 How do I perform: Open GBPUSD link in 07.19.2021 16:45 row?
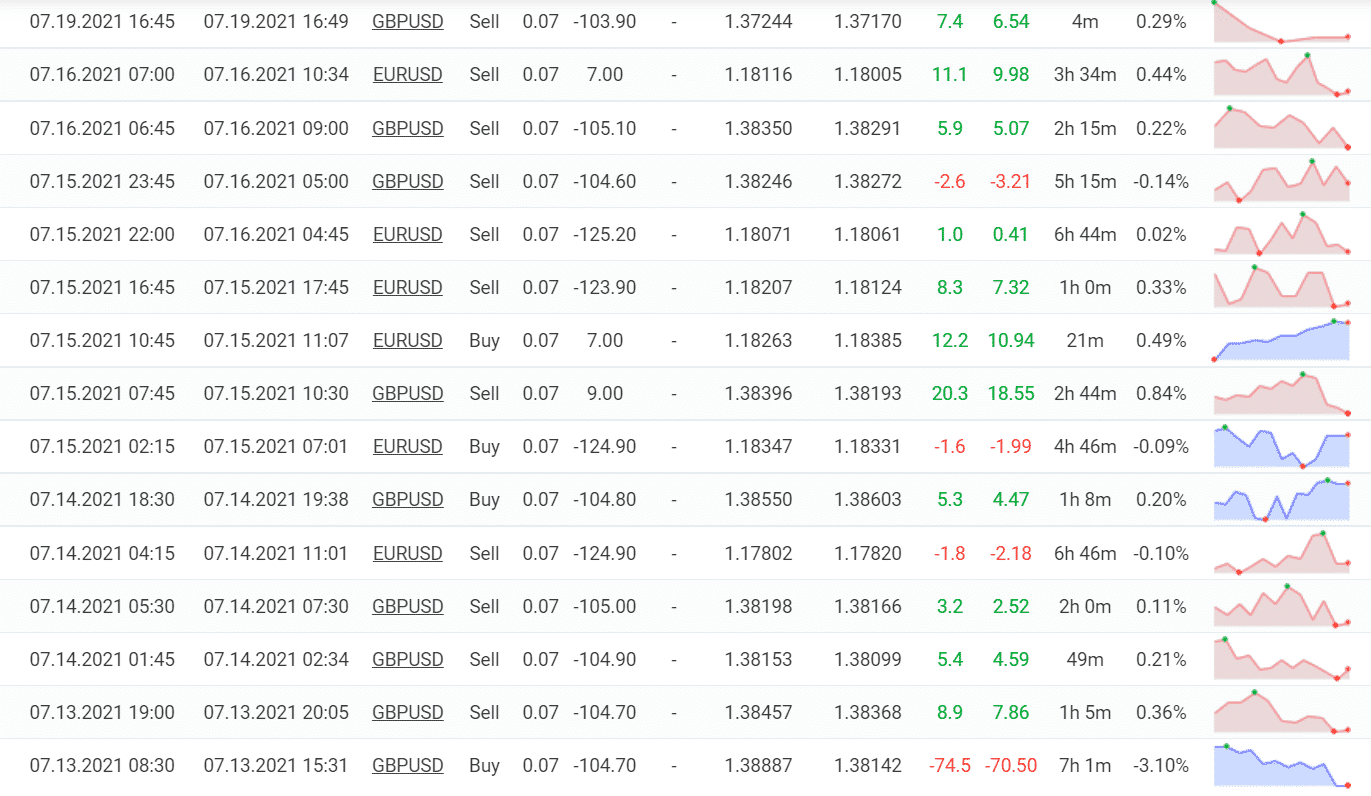(408, 21)
